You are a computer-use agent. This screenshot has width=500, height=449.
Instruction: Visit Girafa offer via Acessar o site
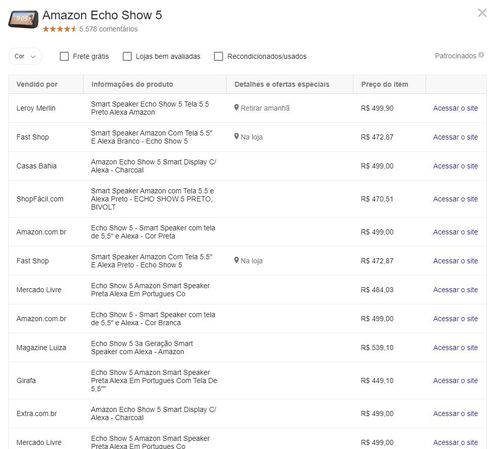click(455, 380)
